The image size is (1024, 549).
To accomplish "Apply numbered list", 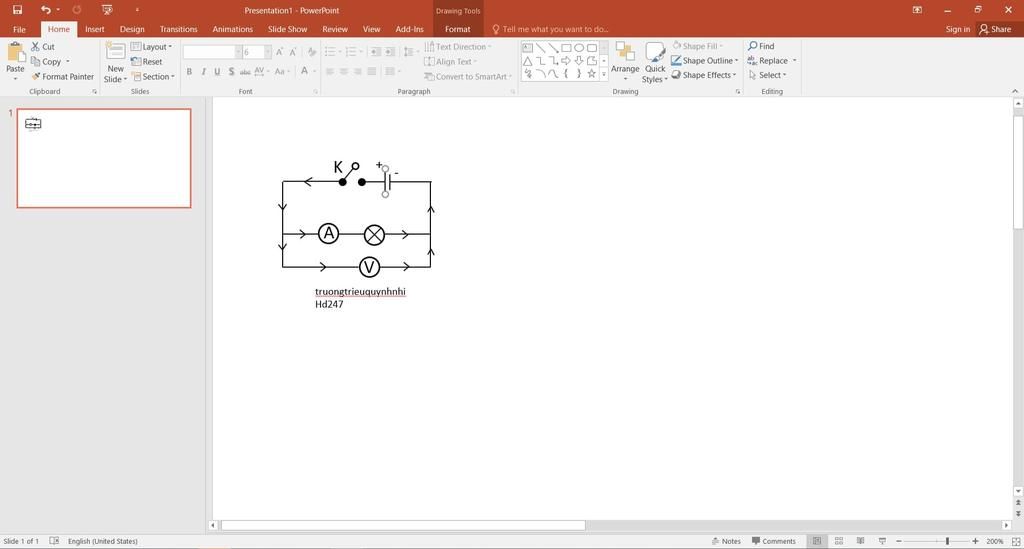I will [353, 52].
